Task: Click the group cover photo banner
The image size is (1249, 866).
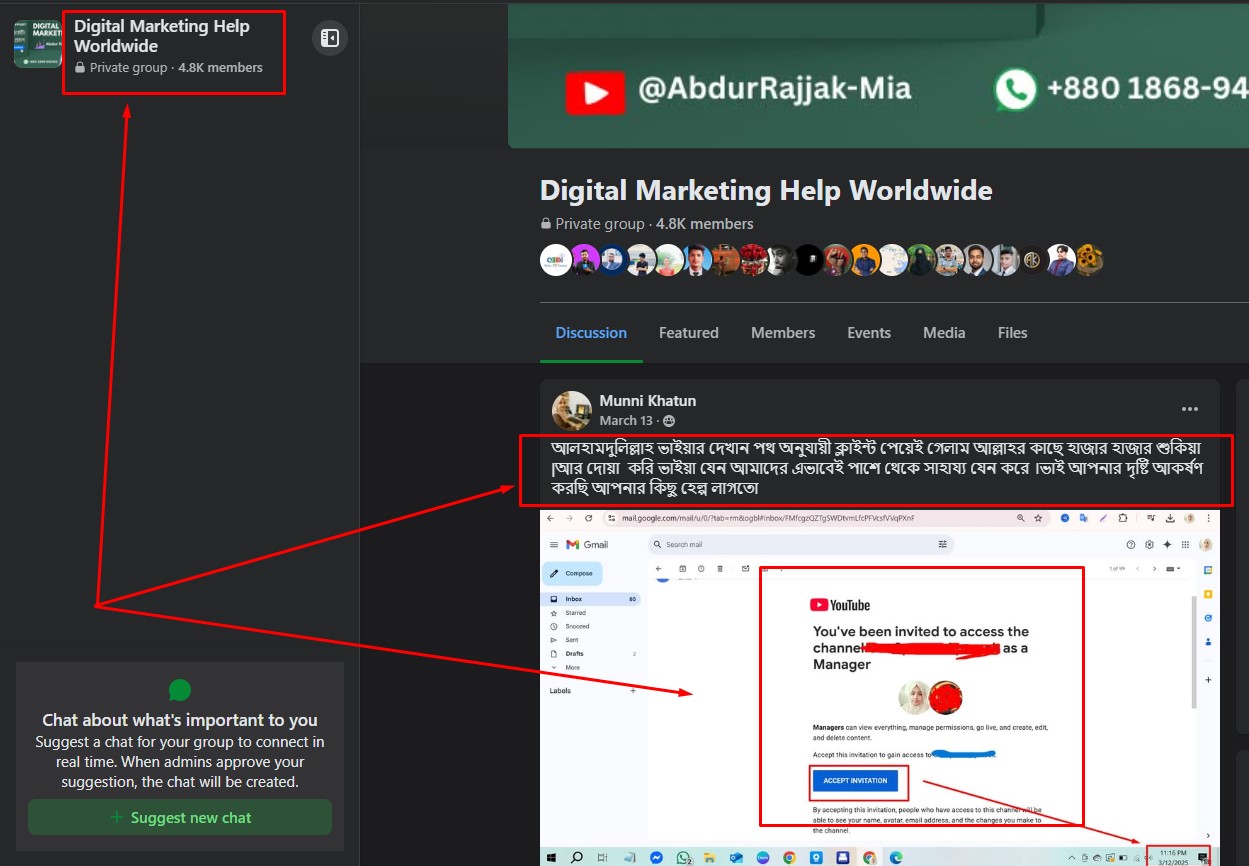Action: pyautogui.click(x=878, y=76)
